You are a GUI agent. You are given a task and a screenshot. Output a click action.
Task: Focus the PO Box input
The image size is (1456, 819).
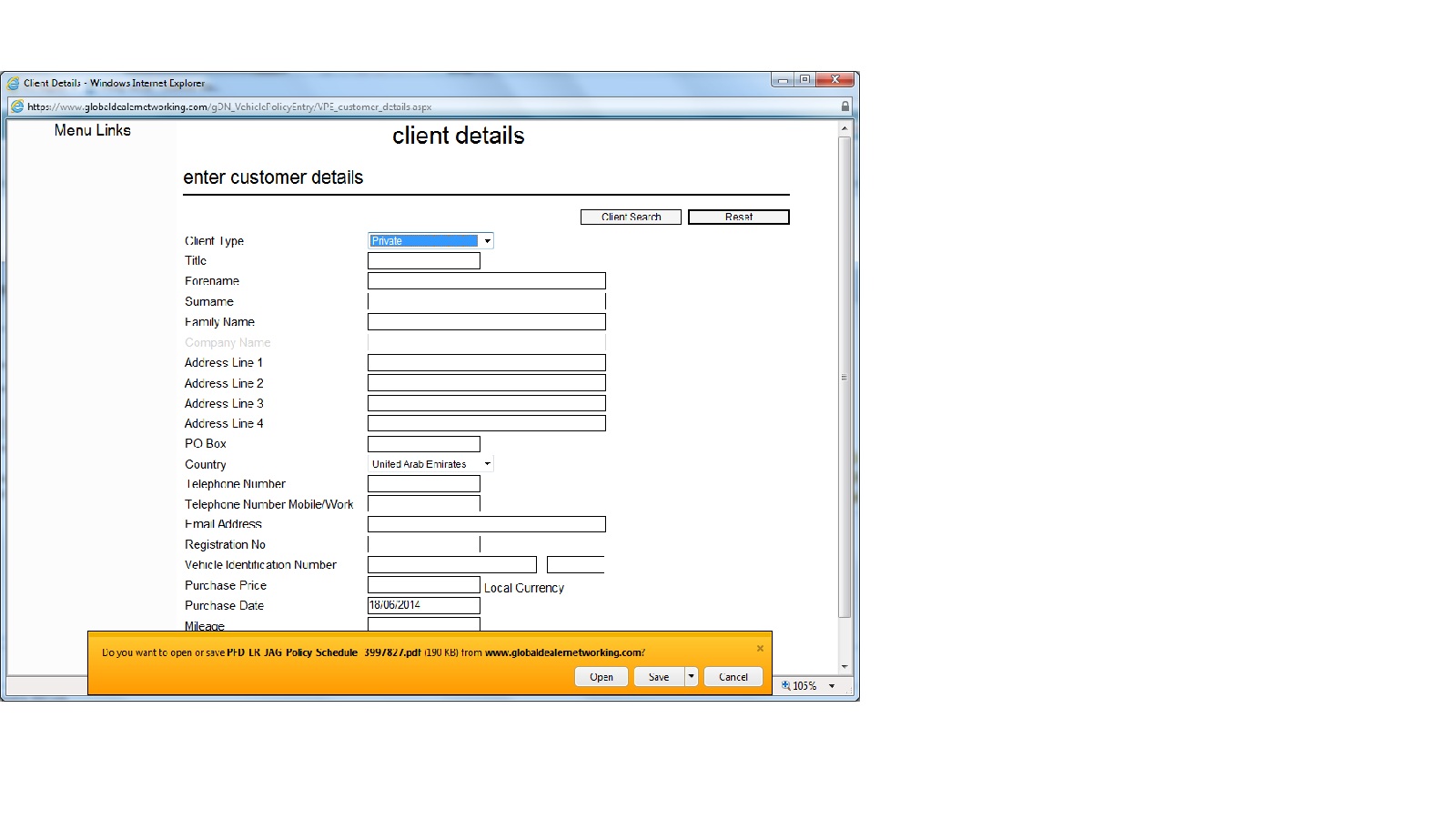tap(424, 444)
